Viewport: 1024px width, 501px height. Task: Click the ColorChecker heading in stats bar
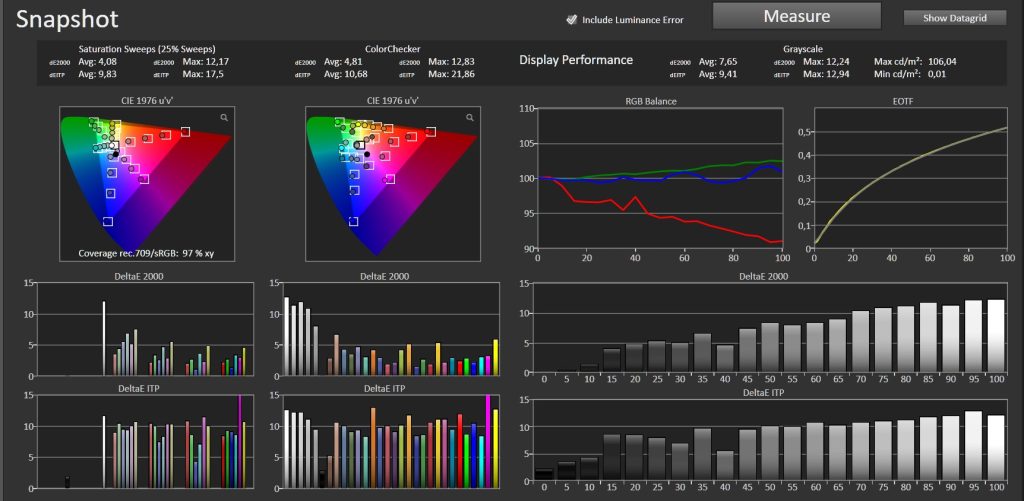point(392,49)
